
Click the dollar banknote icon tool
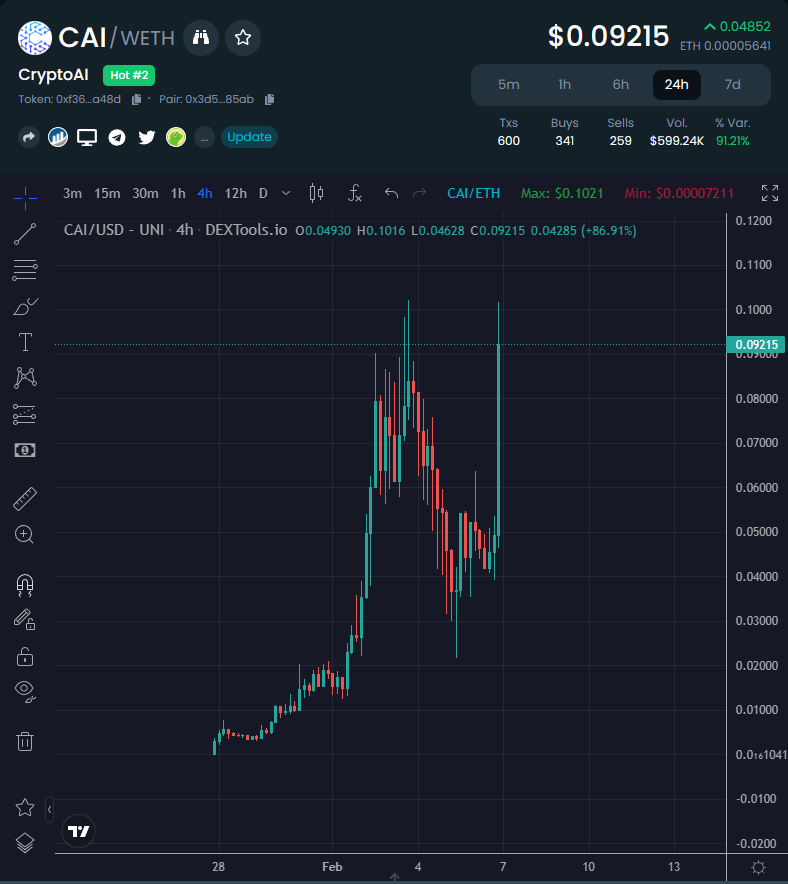[x=25, y=450]
